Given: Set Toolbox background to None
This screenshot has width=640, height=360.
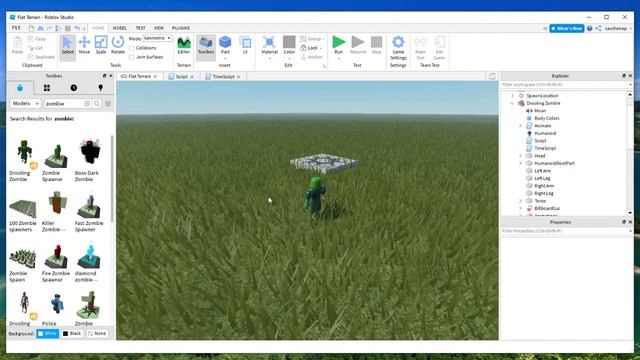Looking at the screenshot, I should pos(97,333).
